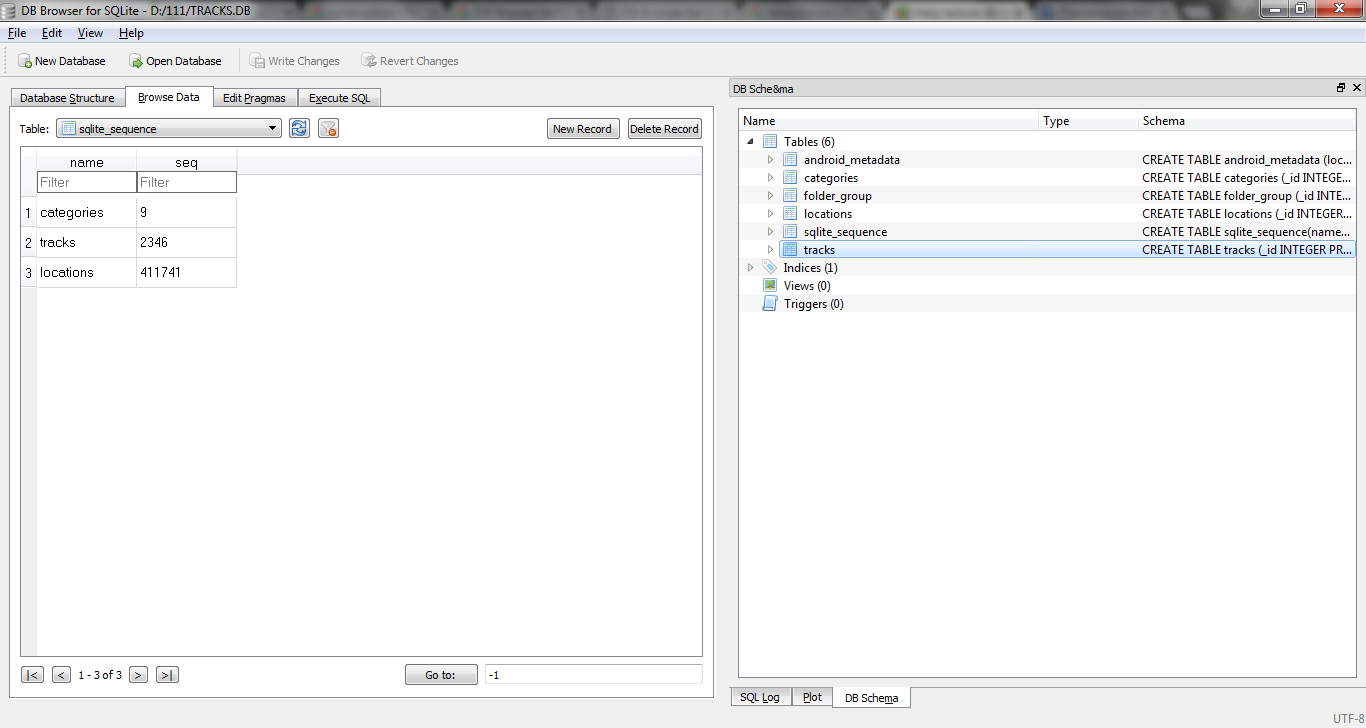Open the View menu

(90, 33)
